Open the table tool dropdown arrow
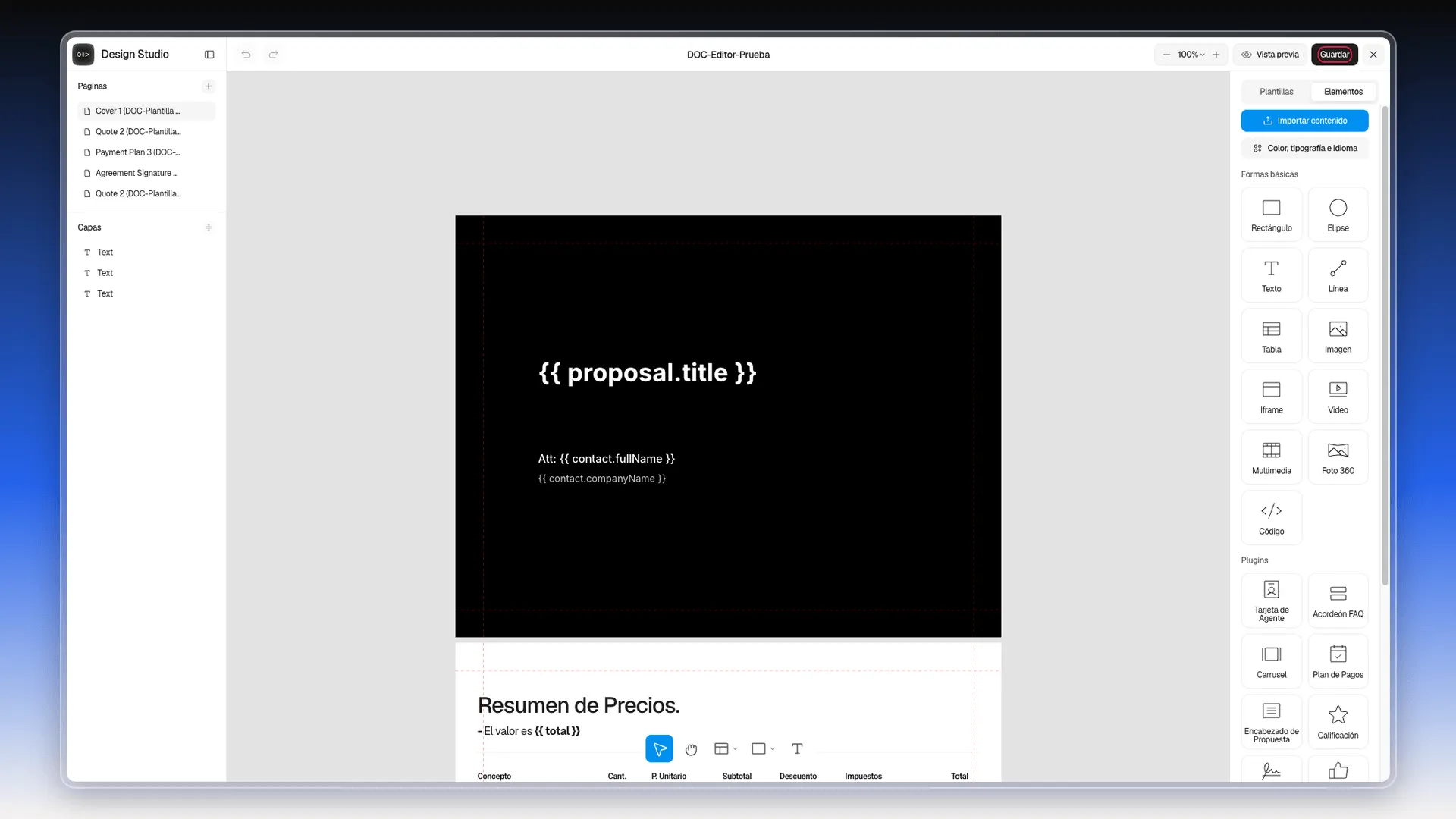 [735, 749]
